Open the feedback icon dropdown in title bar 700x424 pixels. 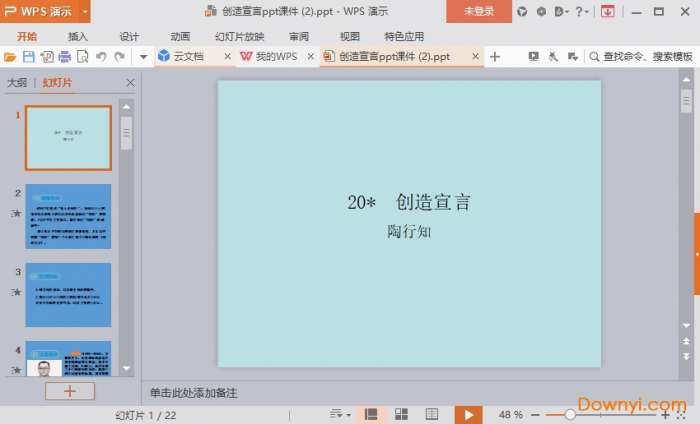pyautogui.click(x=561, y=12)
